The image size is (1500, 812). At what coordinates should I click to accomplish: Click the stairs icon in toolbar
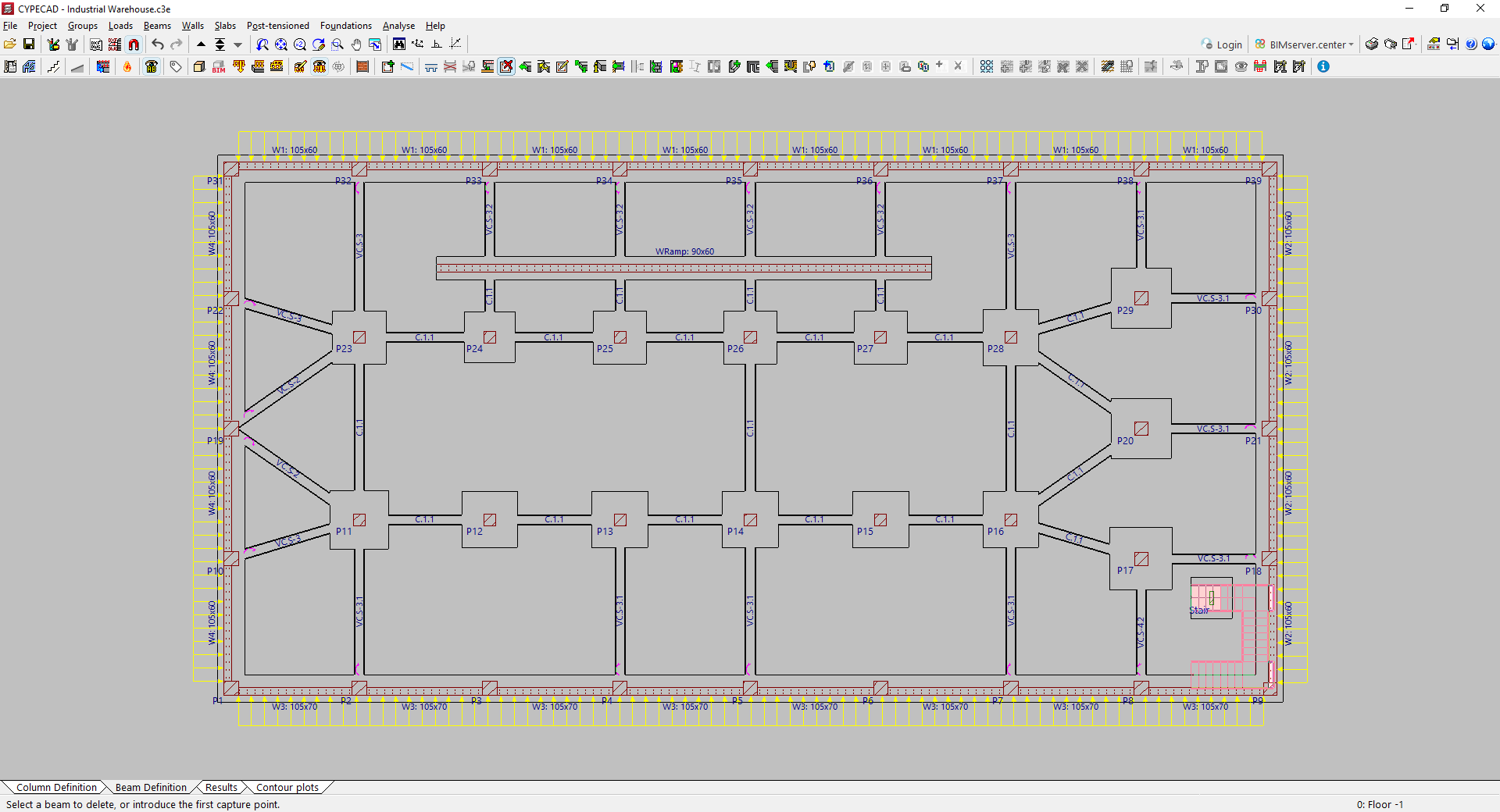coord(53,67)
